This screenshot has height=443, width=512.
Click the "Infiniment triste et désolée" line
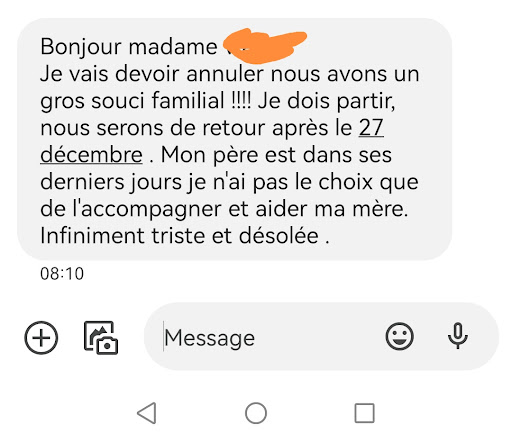185,236
